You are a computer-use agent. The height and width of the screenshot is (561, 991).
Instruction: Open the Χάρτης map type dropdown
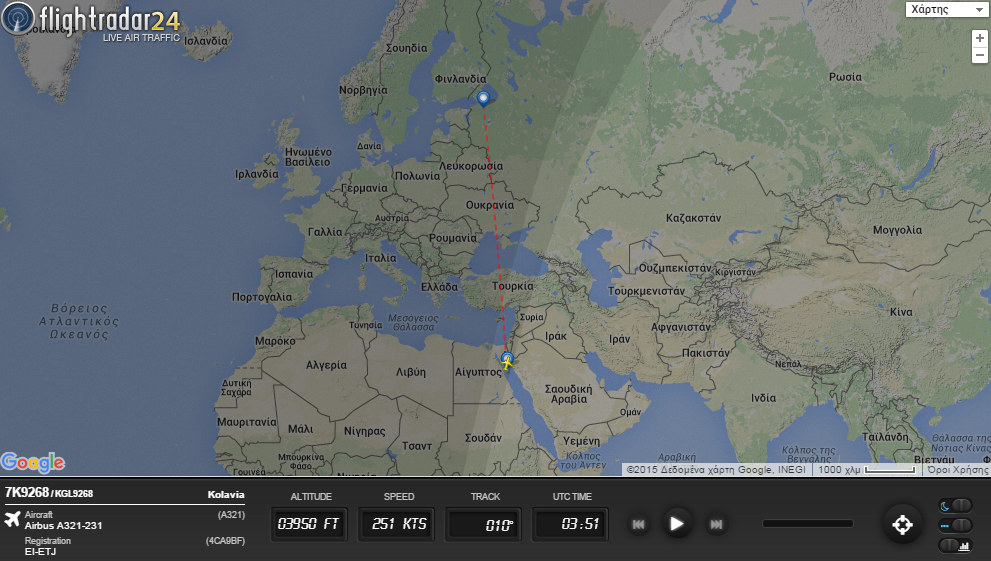click(946, 9)
